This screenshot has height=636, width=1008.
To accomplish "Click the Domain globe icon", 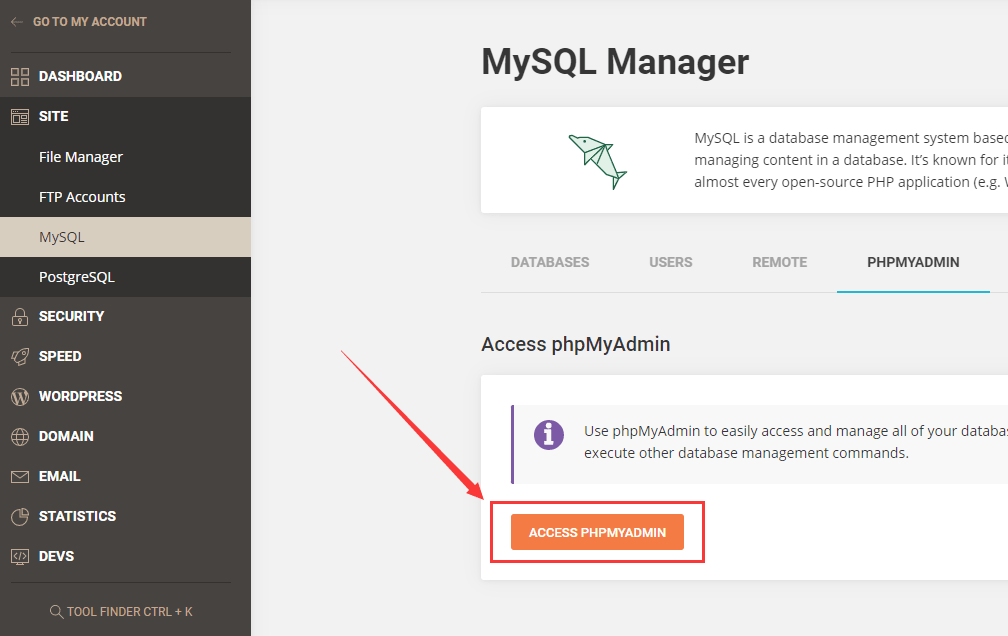I will click(20, 437).
